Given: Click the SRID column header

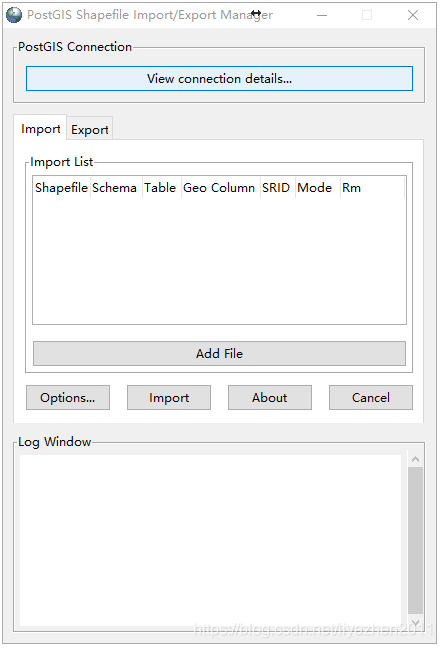Looking at the screenshot, I should [x=276, y=188].
